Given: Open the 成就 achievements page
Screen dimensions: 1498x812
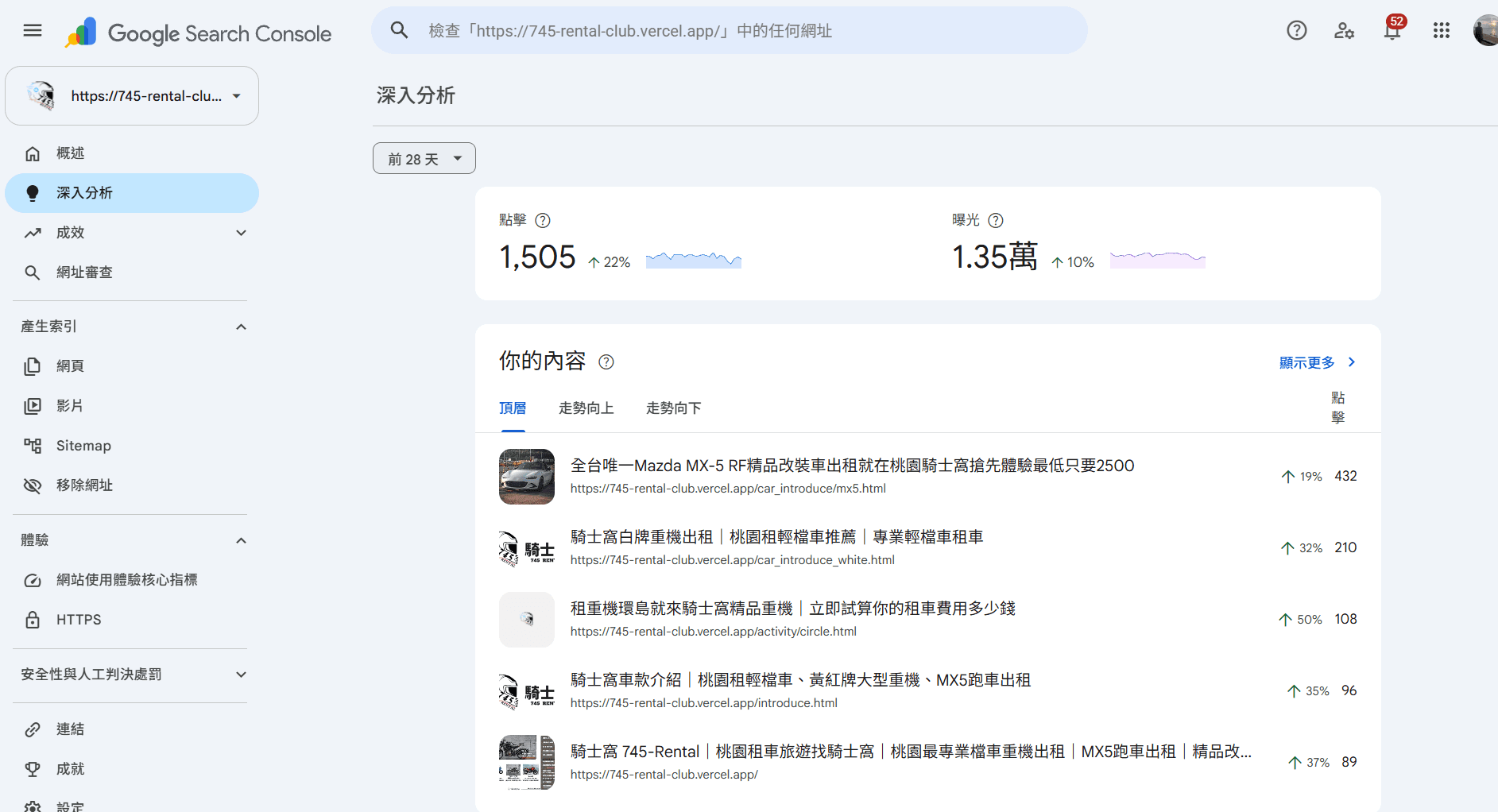Looking at the screenshot, I should click(x=132, y=769).
